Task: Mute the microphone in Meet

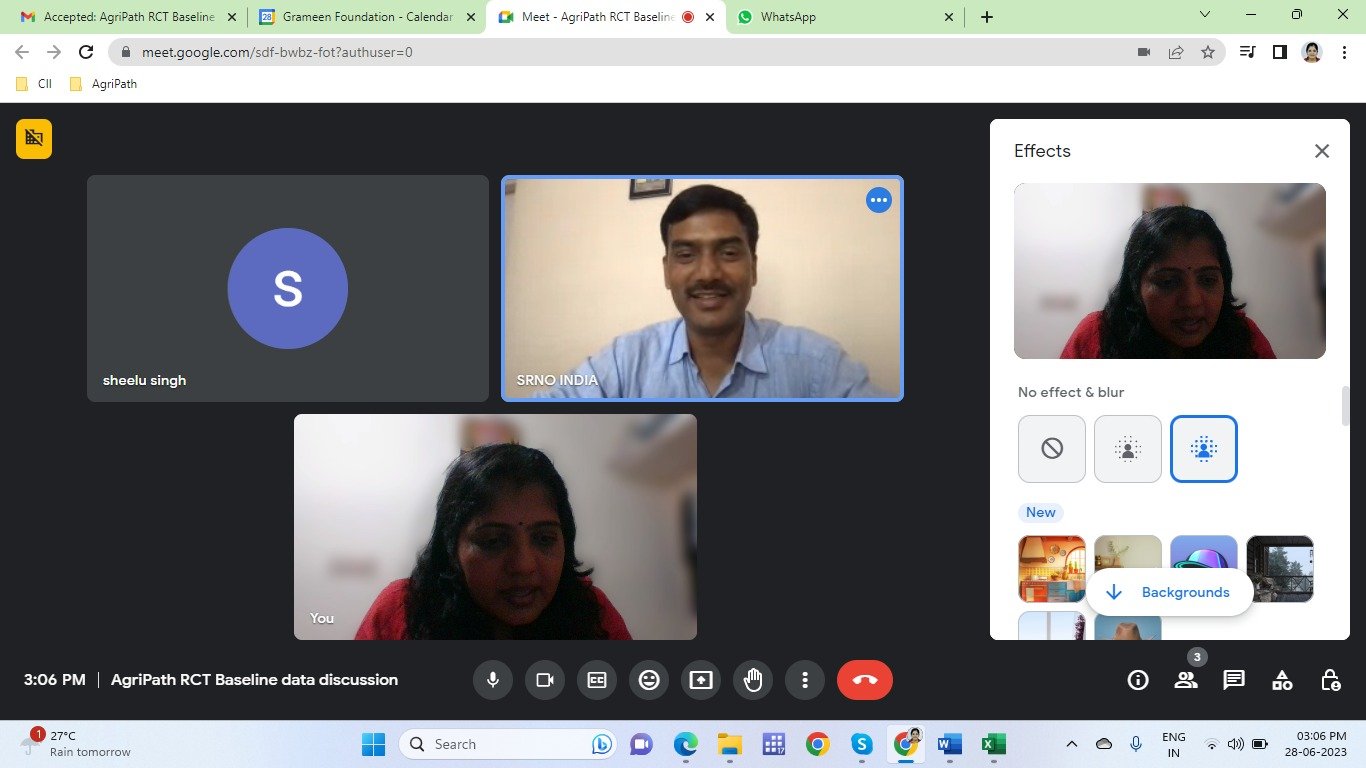Action: pos(492,680)
